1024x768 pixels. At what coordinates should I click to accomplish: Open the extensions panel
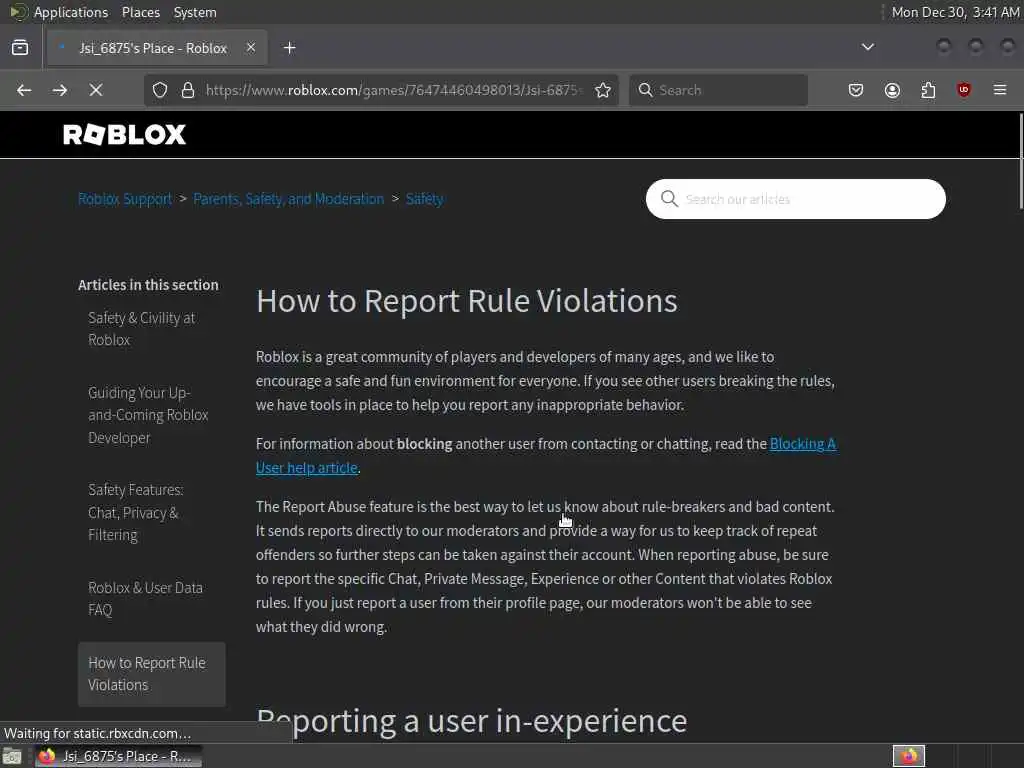[928, 90]
